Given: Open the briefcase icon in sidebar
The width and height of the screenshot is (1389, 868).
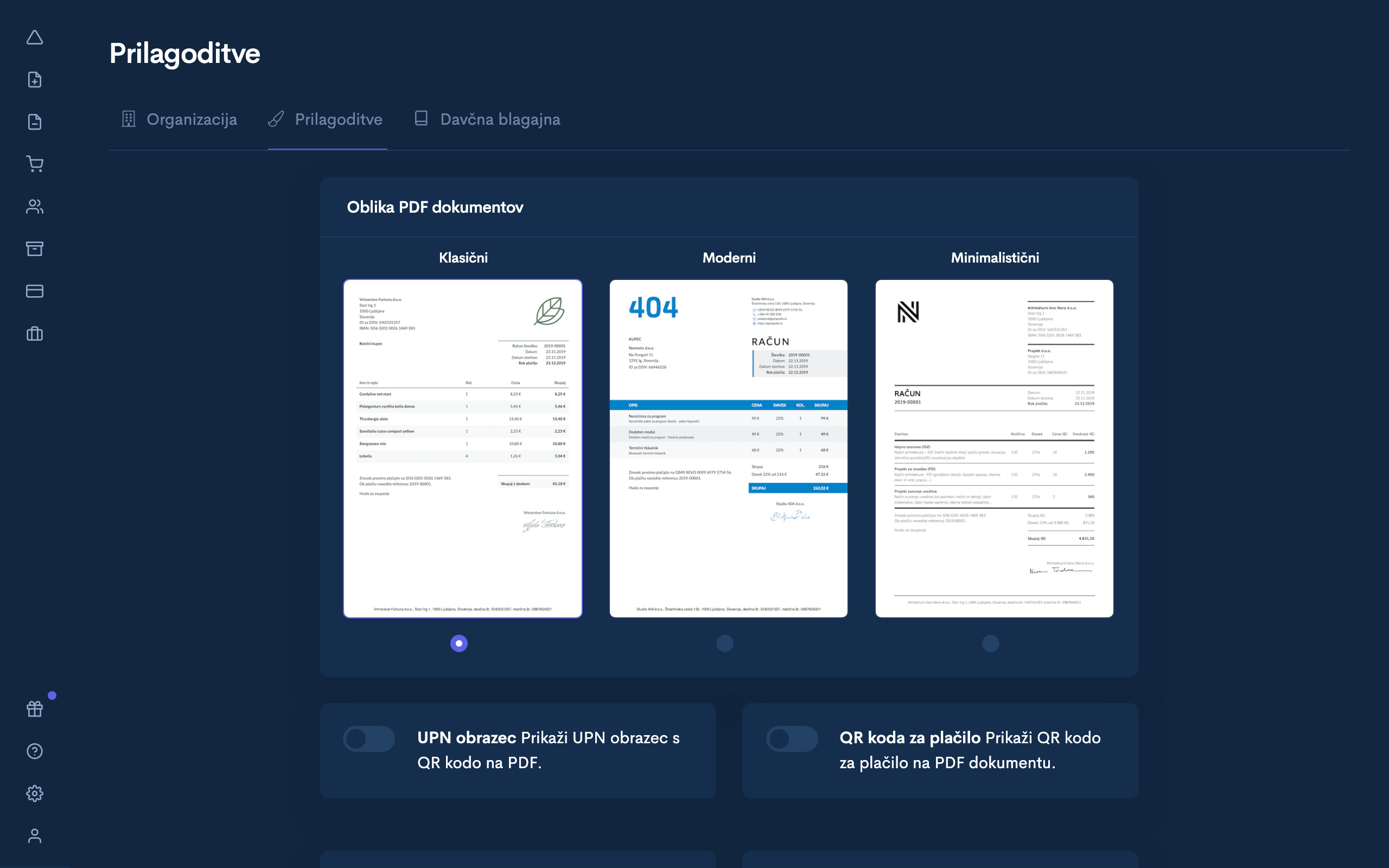Looking at the screenshot, I should point(34,334).
